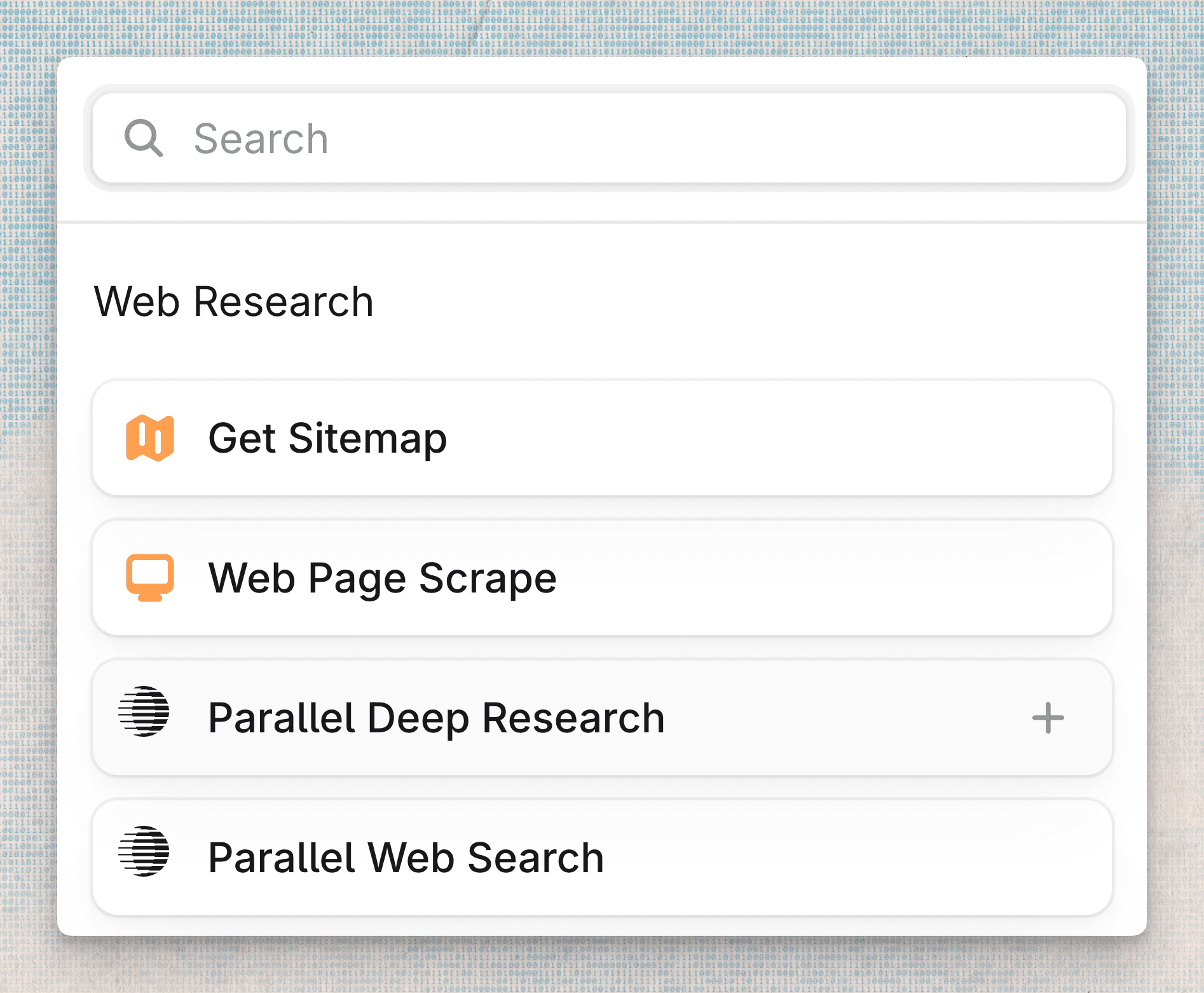The image size is (1204, 993).
Task: Click the Web Research section header
Action: pos(234,301)
